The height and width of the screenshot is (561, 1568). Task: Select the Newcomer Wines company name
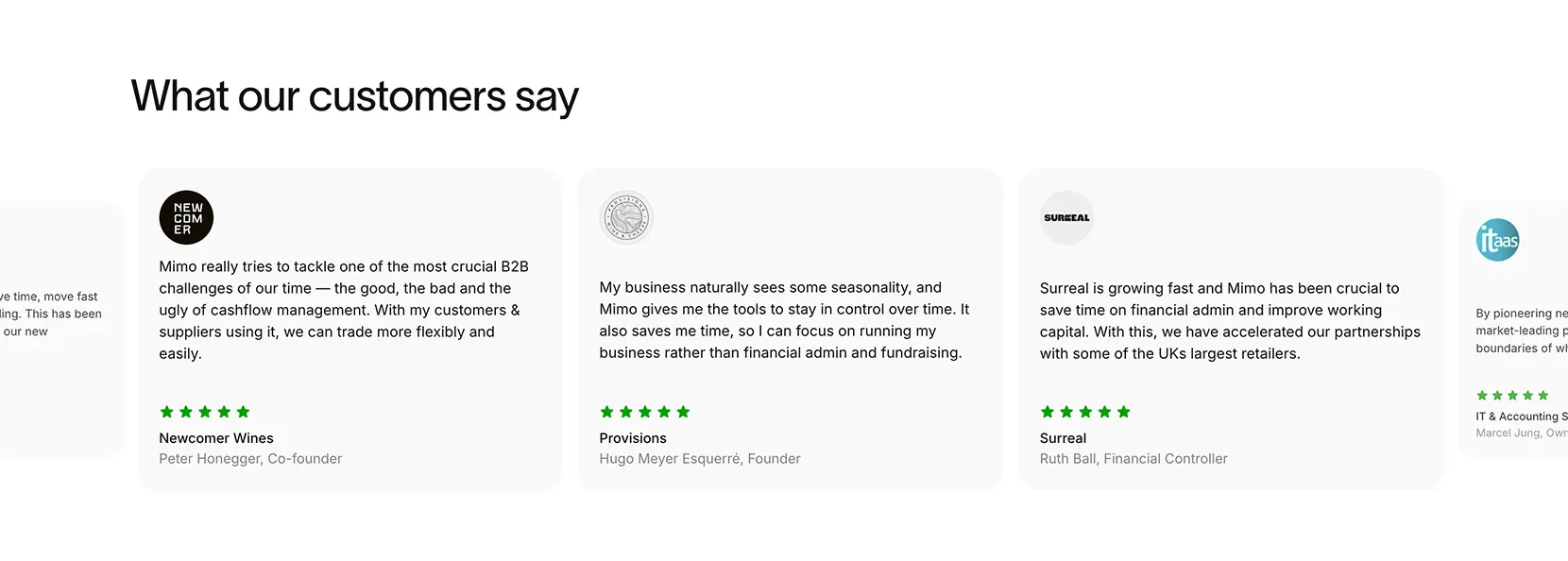tap(216, 438)
